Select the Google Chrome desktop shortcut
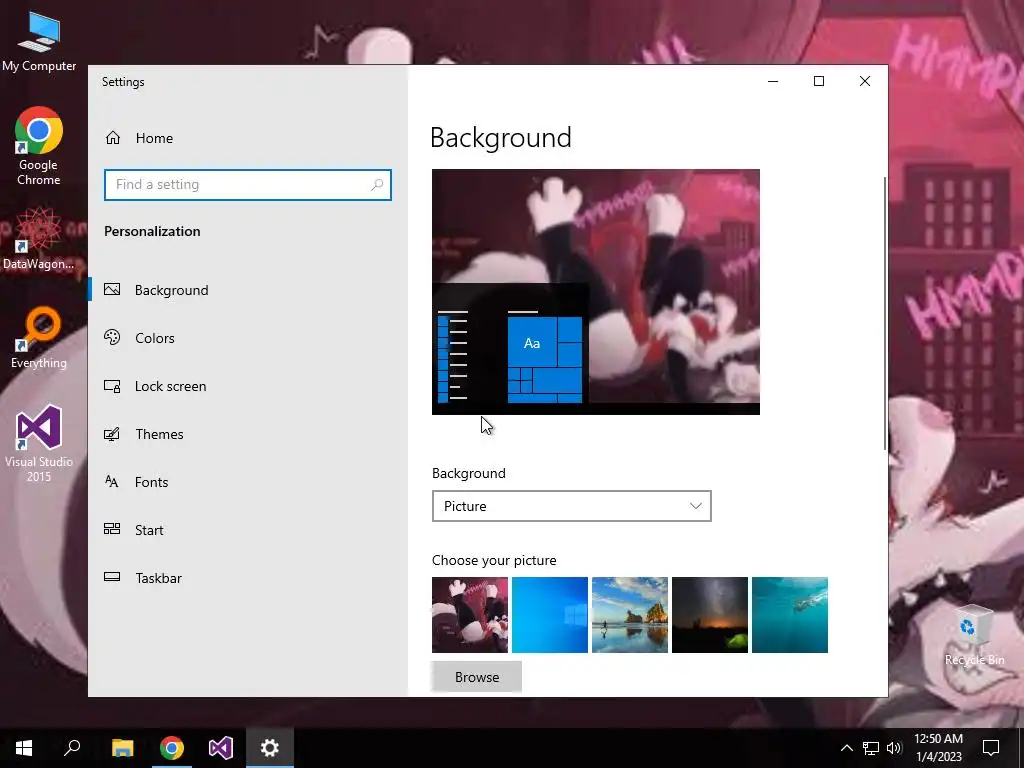 39,146
